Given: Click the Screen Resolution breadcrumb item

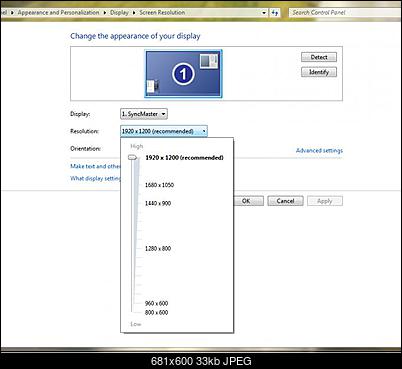Looking at the screenshot, I should coord(162,13).
